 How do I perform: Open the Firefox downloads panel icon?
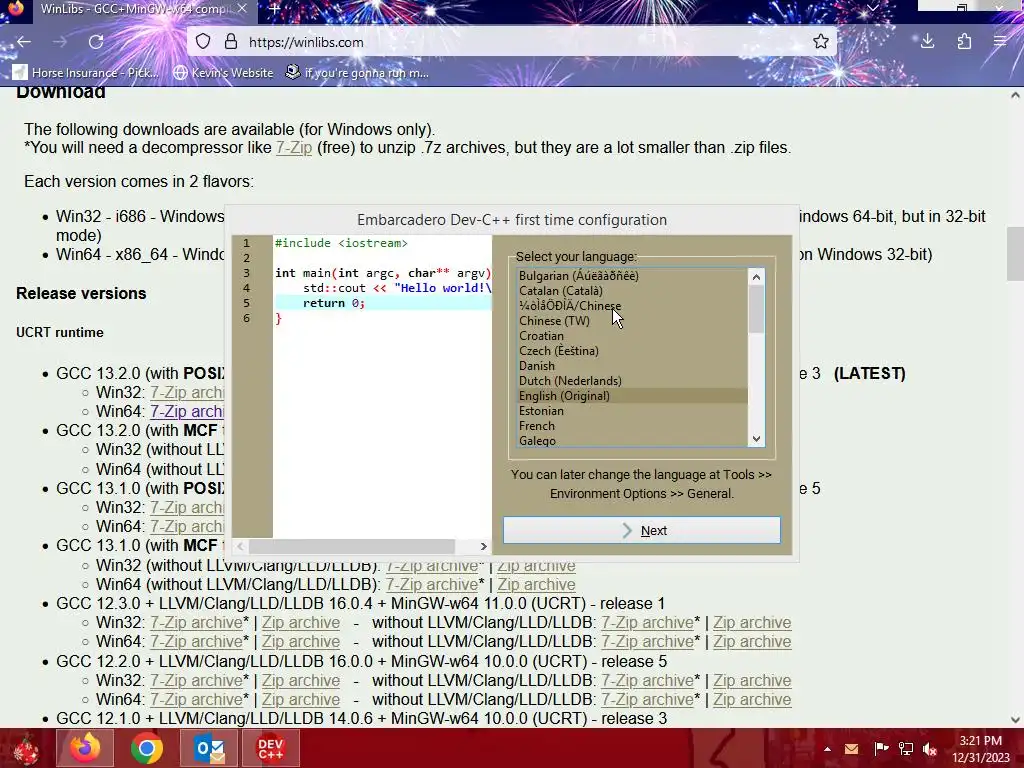[927, 42]
